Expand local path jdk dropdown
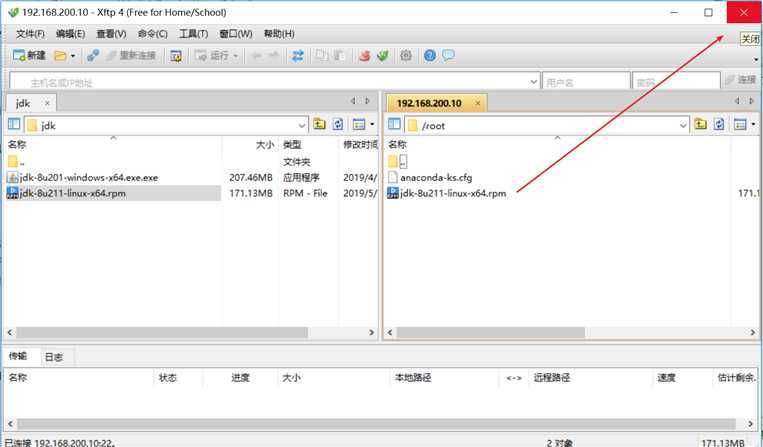 click(302, 125)
